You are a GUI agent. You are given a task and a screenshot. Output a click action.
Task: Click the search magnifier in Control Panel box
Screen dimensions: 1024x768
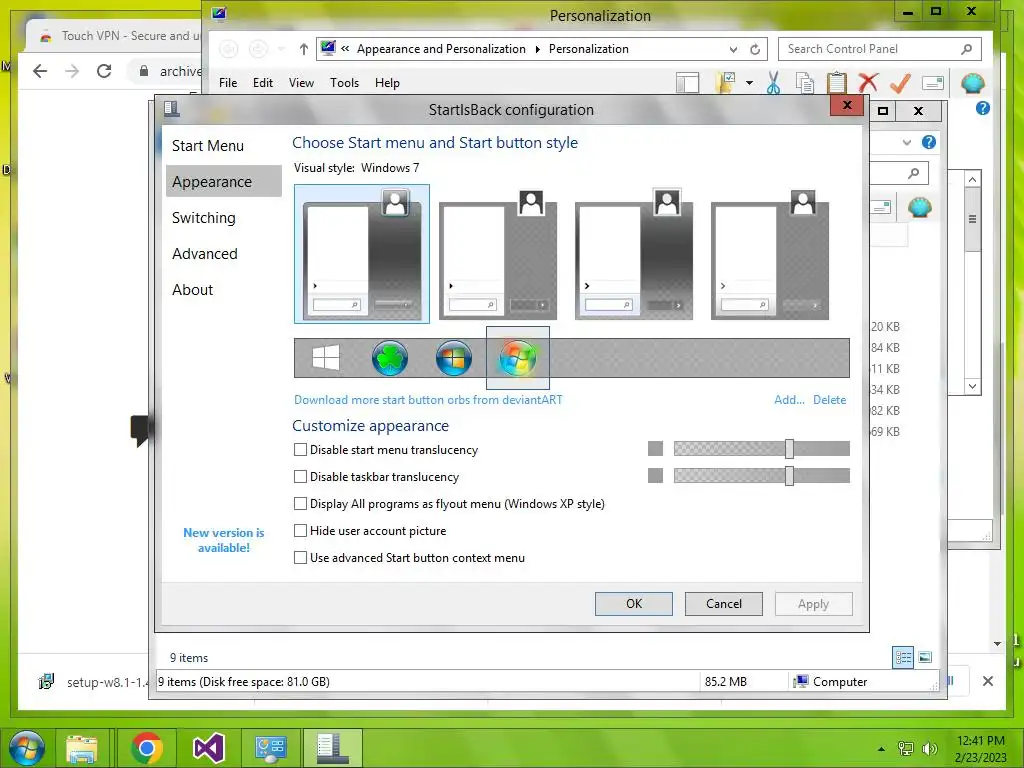coord(967,49)
